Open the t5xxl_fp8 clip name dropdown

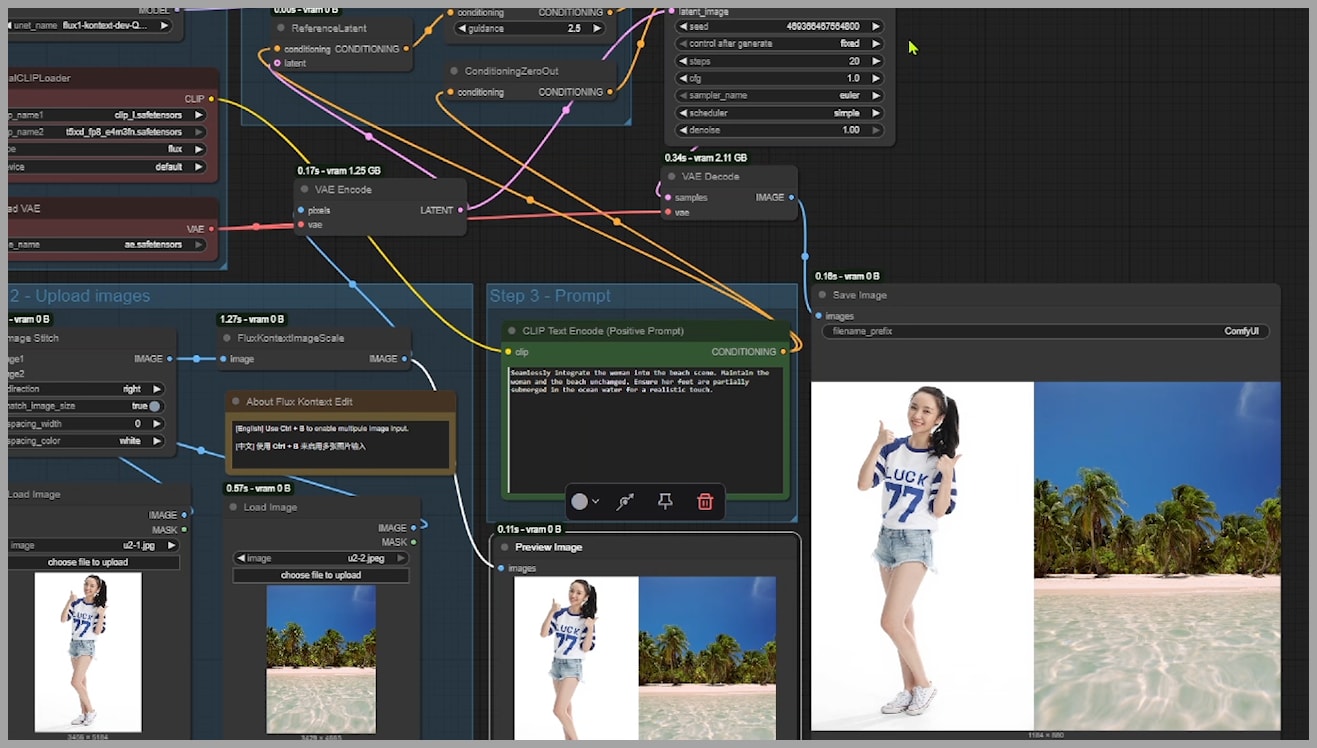click(107, 132)
